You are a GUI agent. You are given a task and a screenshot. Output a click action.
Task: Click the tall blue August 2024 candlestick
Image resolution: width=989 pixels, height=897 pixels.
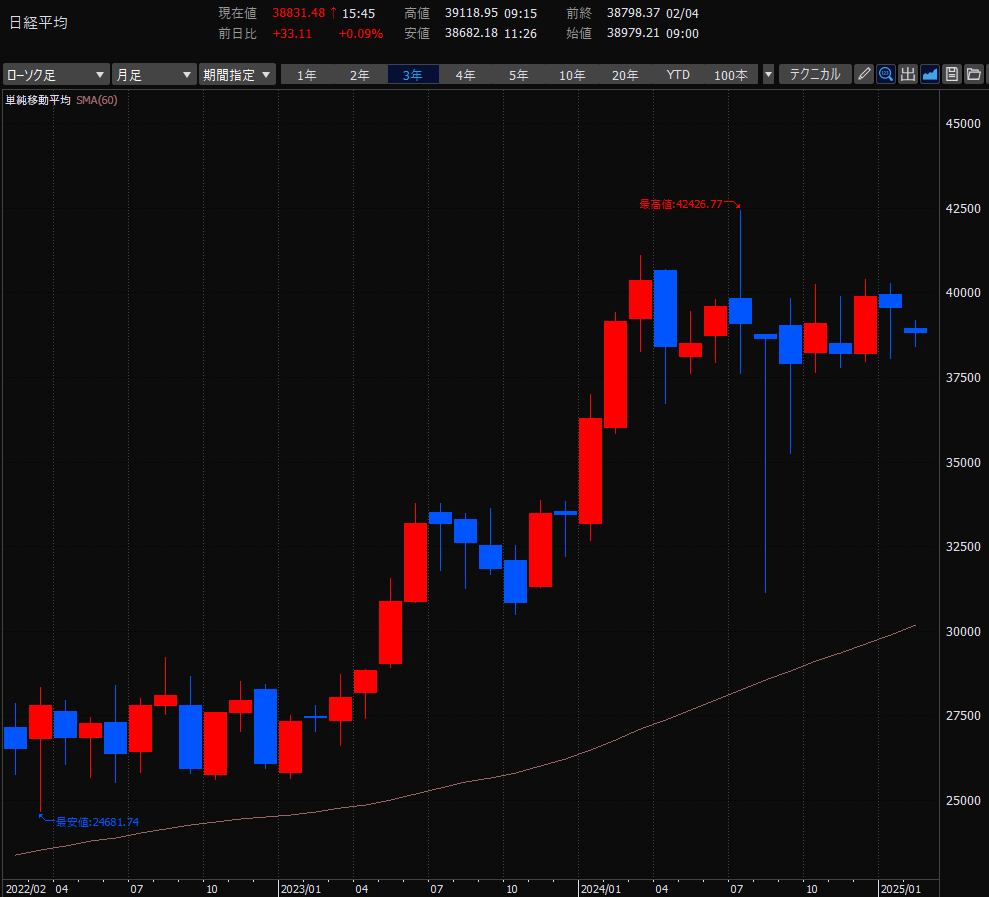pyautogui.click(x=765, y=464)
